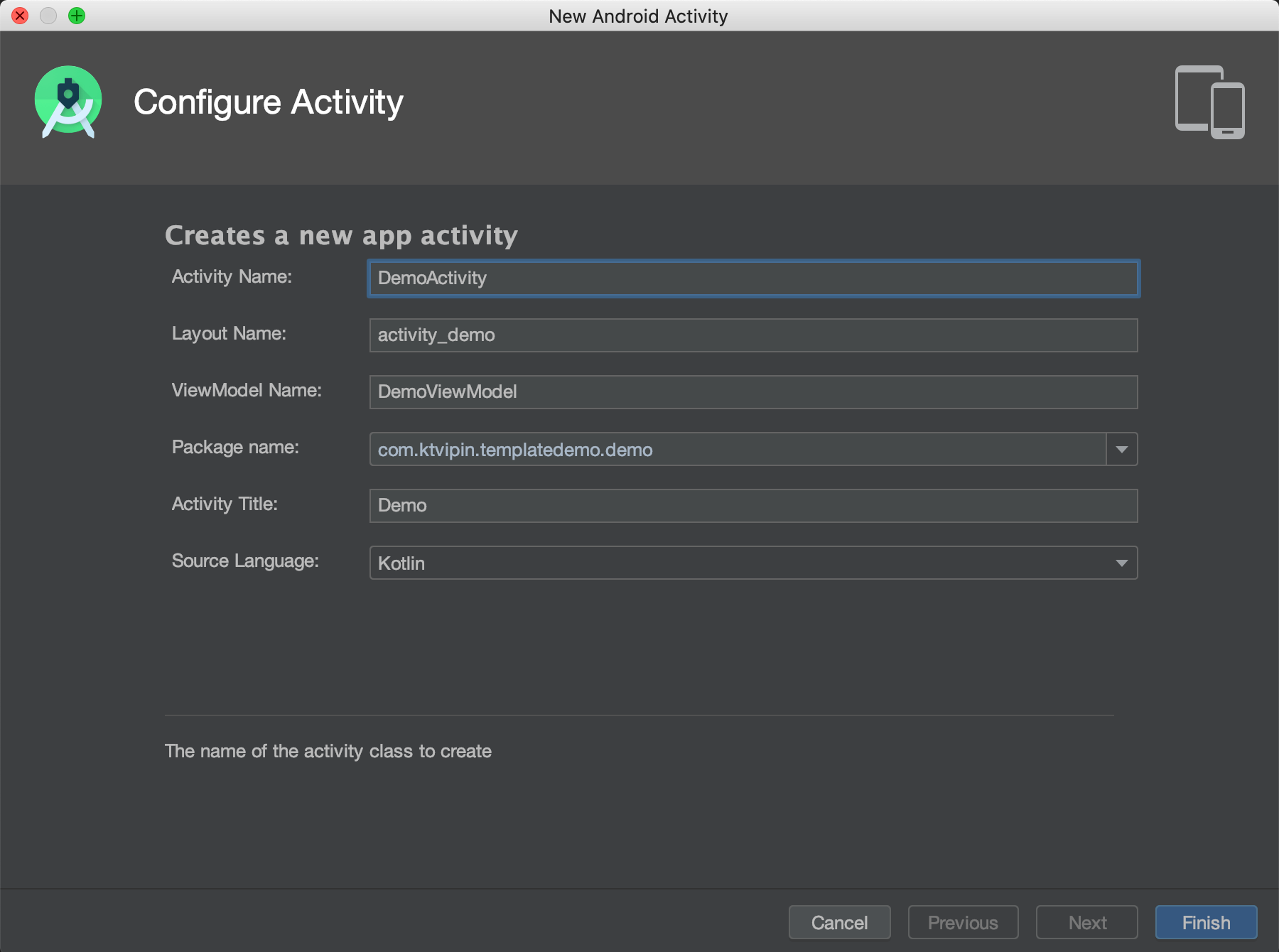Click the New Android Activity window title
This screenshot has width=1279, height=952.
[x=638, y=16]
